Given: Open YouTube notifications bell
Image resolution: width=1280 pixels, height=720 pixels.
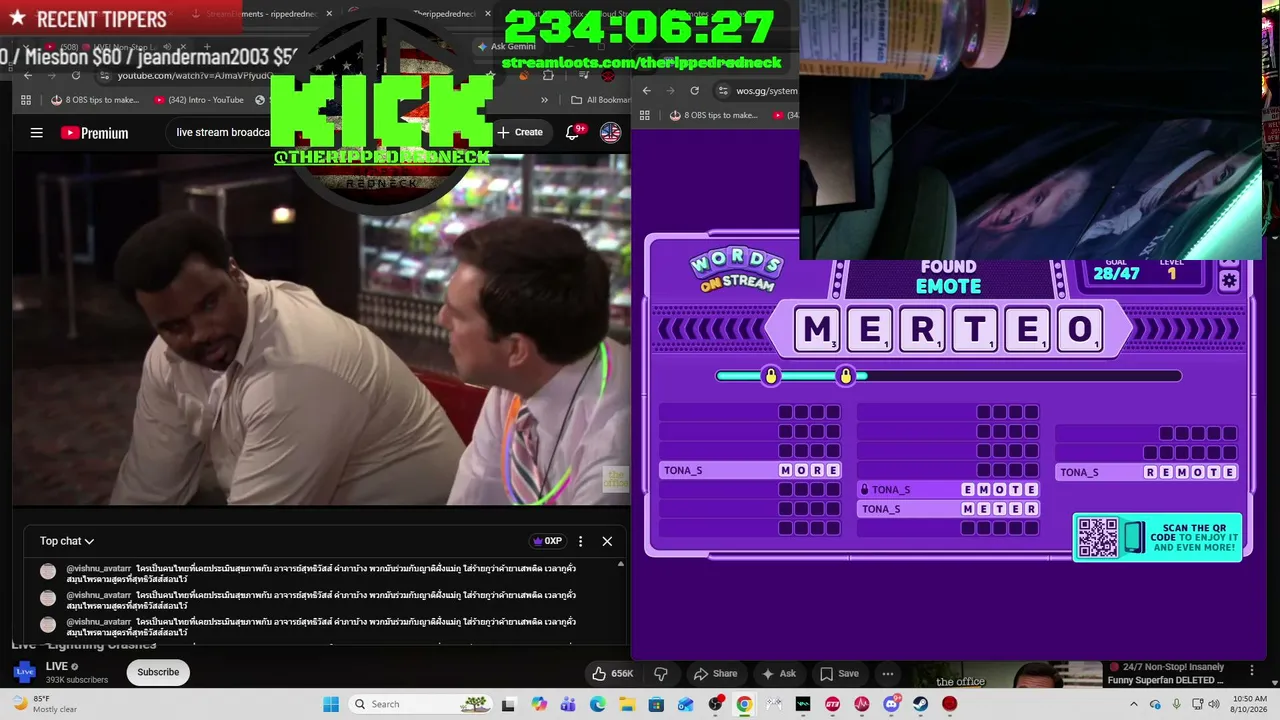Looking at the screenshot, I should click(x=573, y=132).
